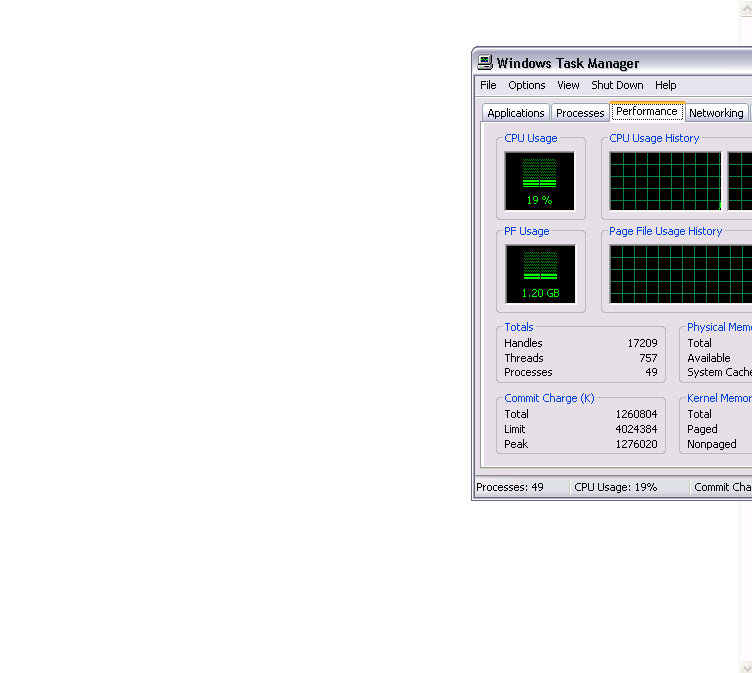The image size is (752, 673).
Task: Click the Threads label in Totals
Action: pyautogui.click(x=524, y=358)
